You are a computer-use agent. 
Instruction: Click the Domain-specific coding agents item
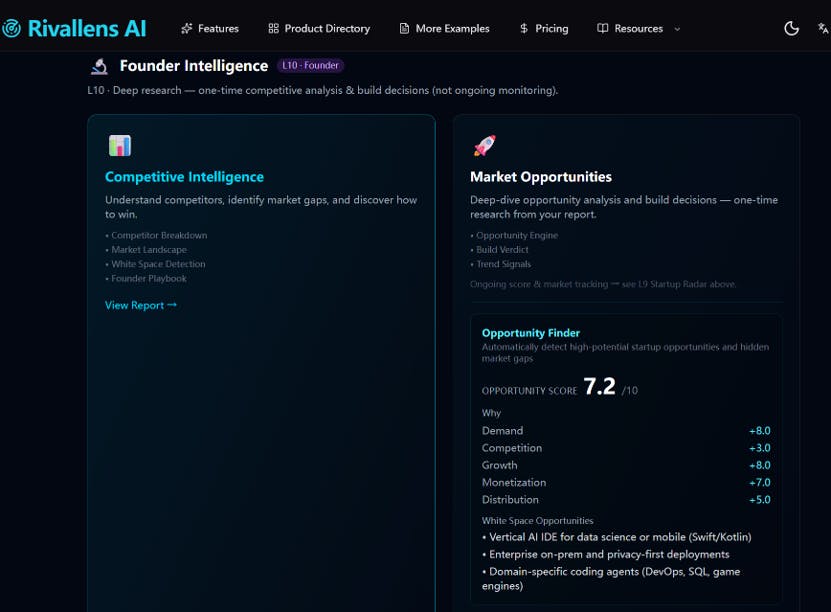click(611, 579)
